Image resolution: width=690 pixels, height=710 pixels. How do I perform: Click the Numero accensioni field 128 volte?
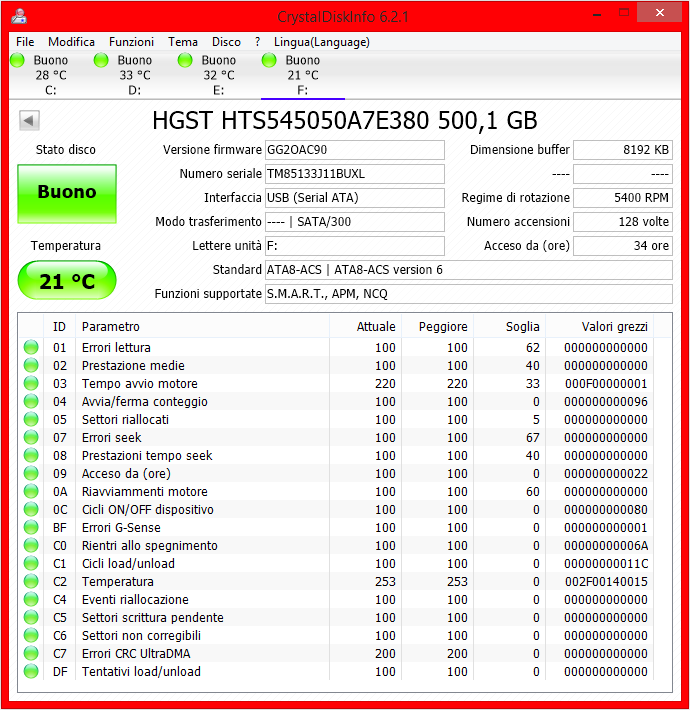pyautogui.click(x=623, y=222)
